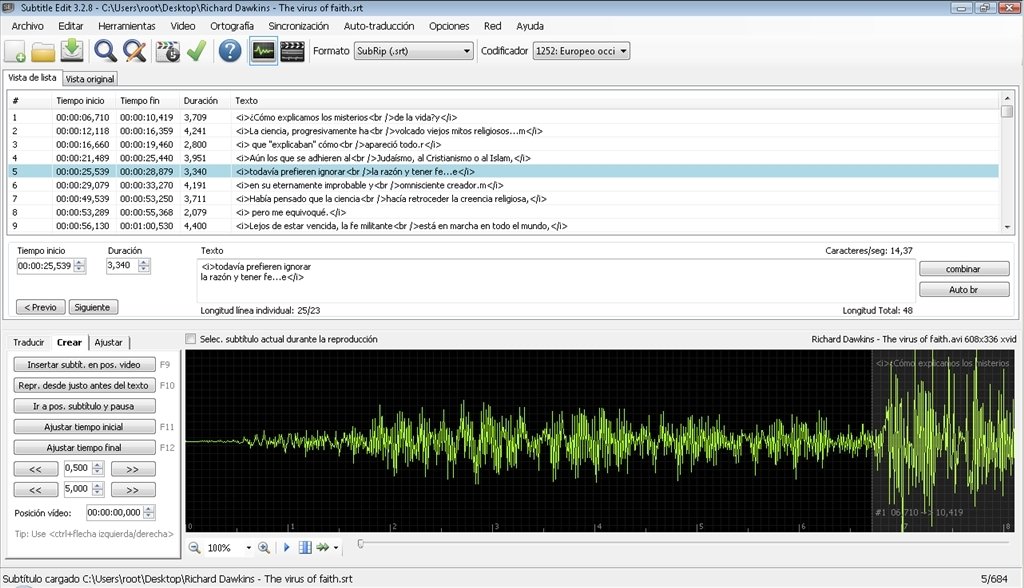Click the green double-arrow waveform icon

click(x=323, y=547)
